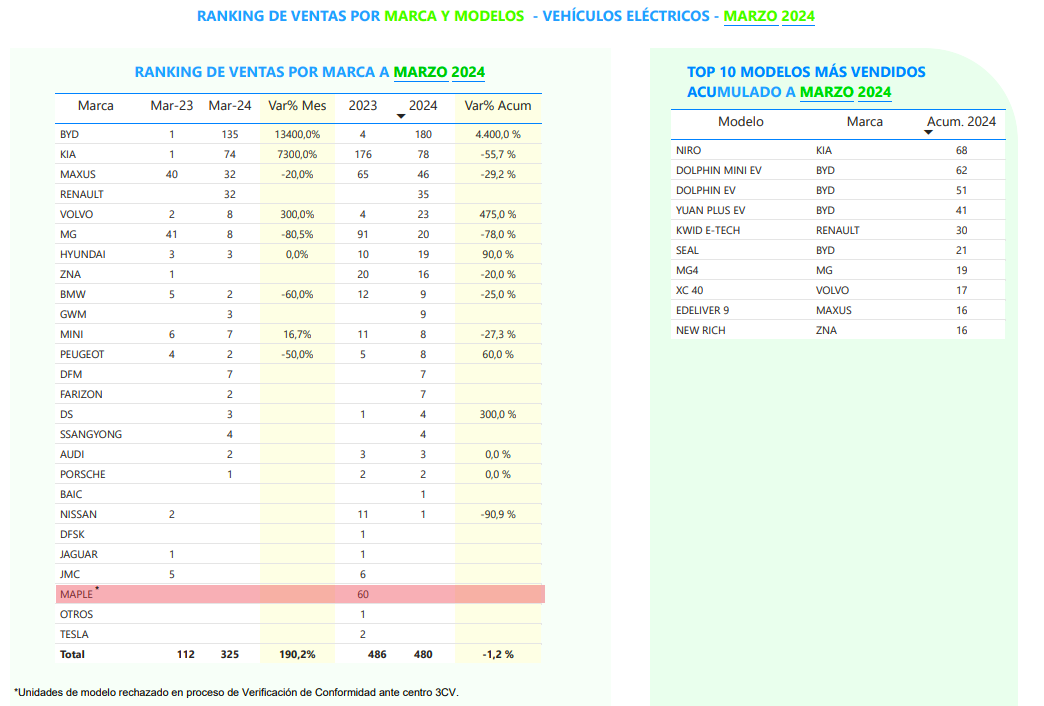Click the 2023 column header
This screenshot has width=1044, height=706.
point(363,105)
